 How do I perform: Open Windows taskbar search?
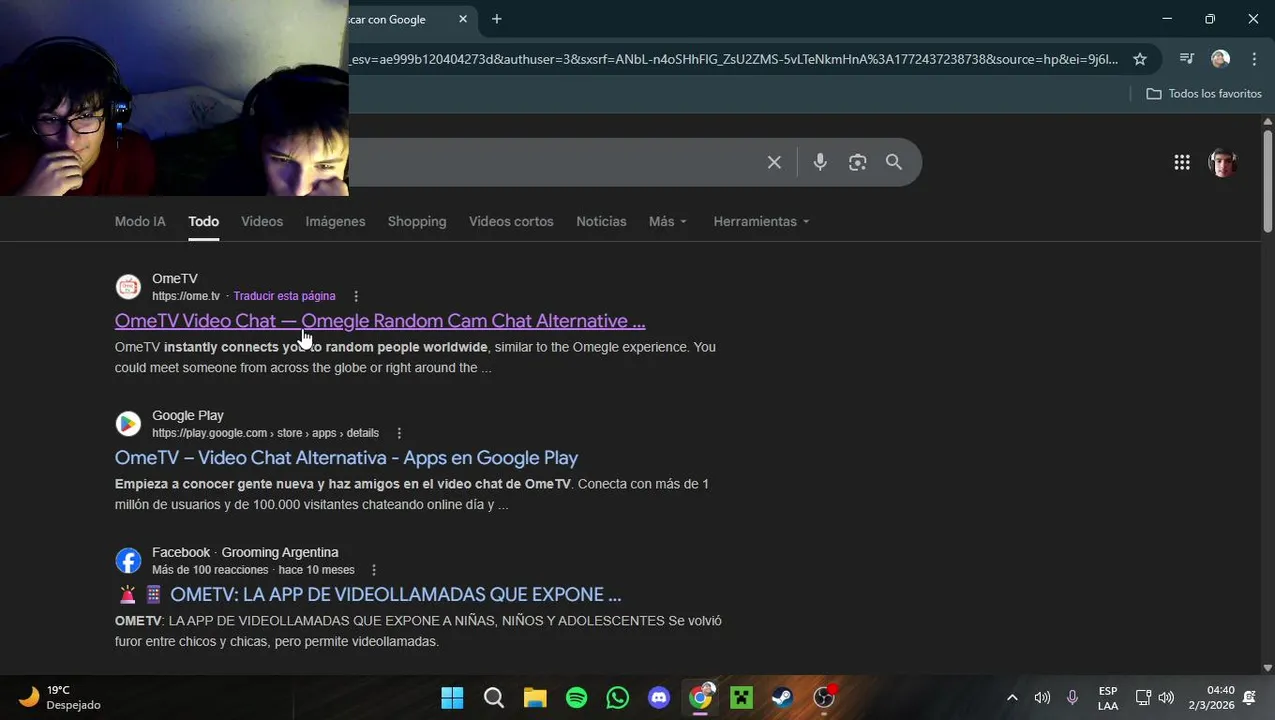click(x=494, y=697)
